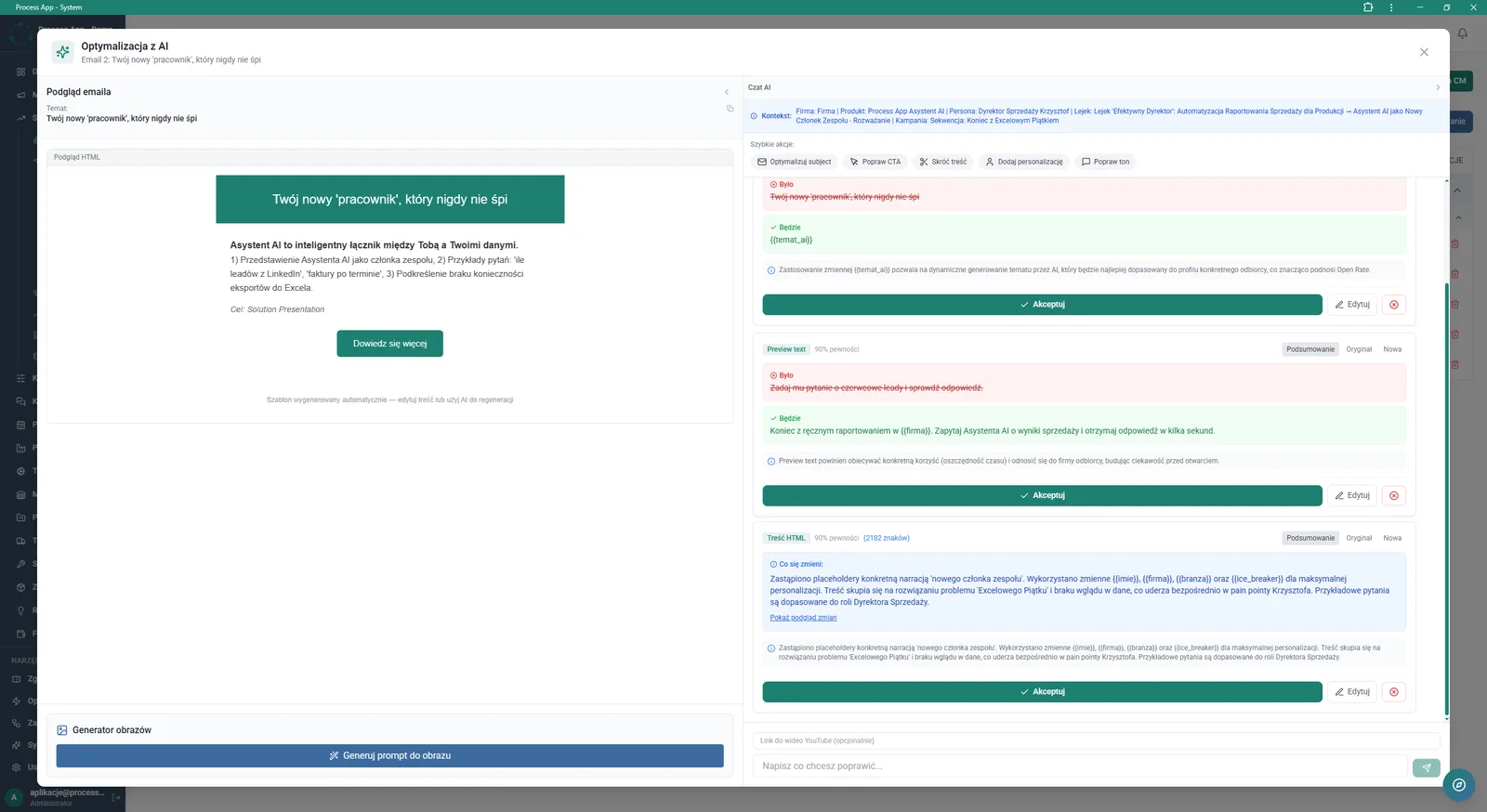Screen dimensions: 1487x812
Task: Reject the subject suggestion with red X icon
Action: click(x=1393, y=304)
